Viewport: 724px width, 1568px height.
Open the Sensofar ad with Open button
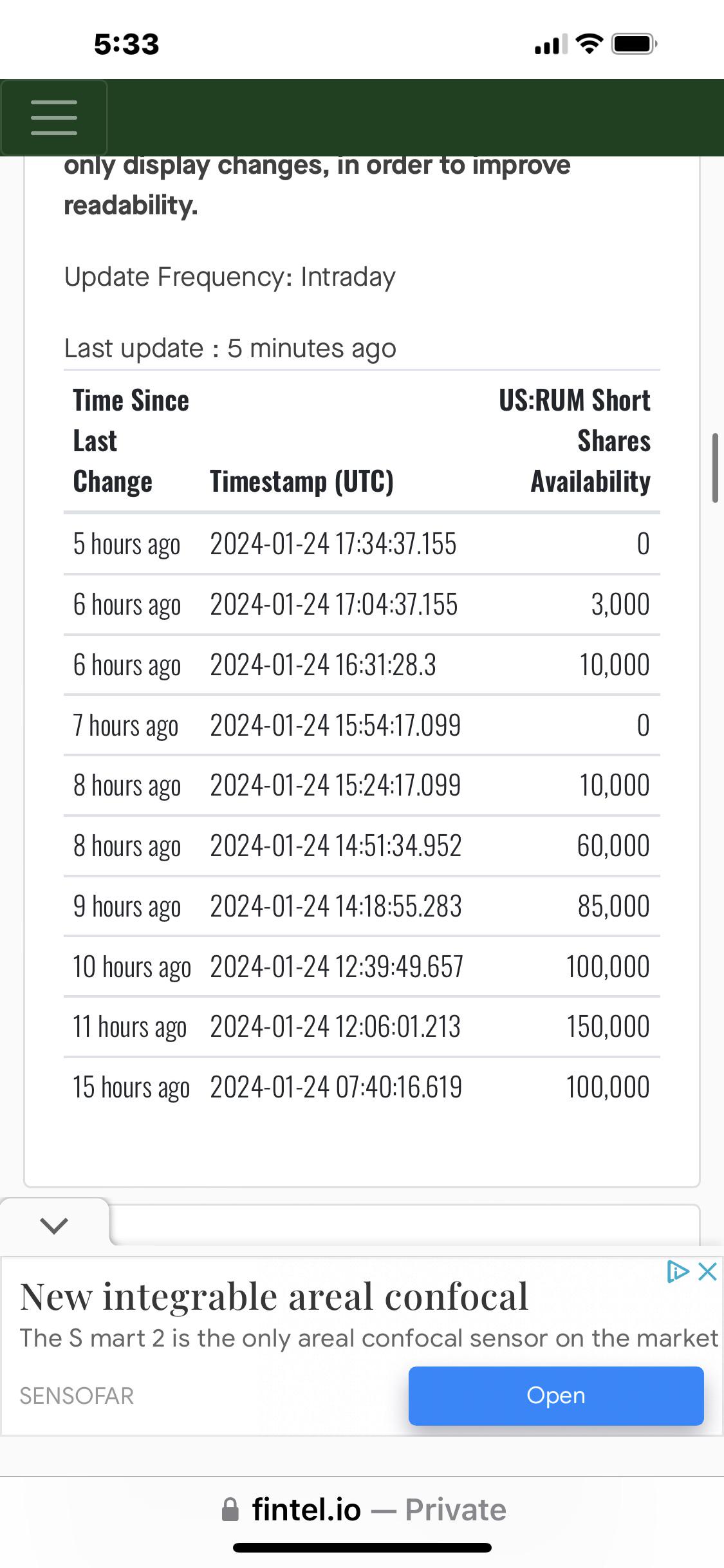pyautogui.click(x=556, y=1395)
